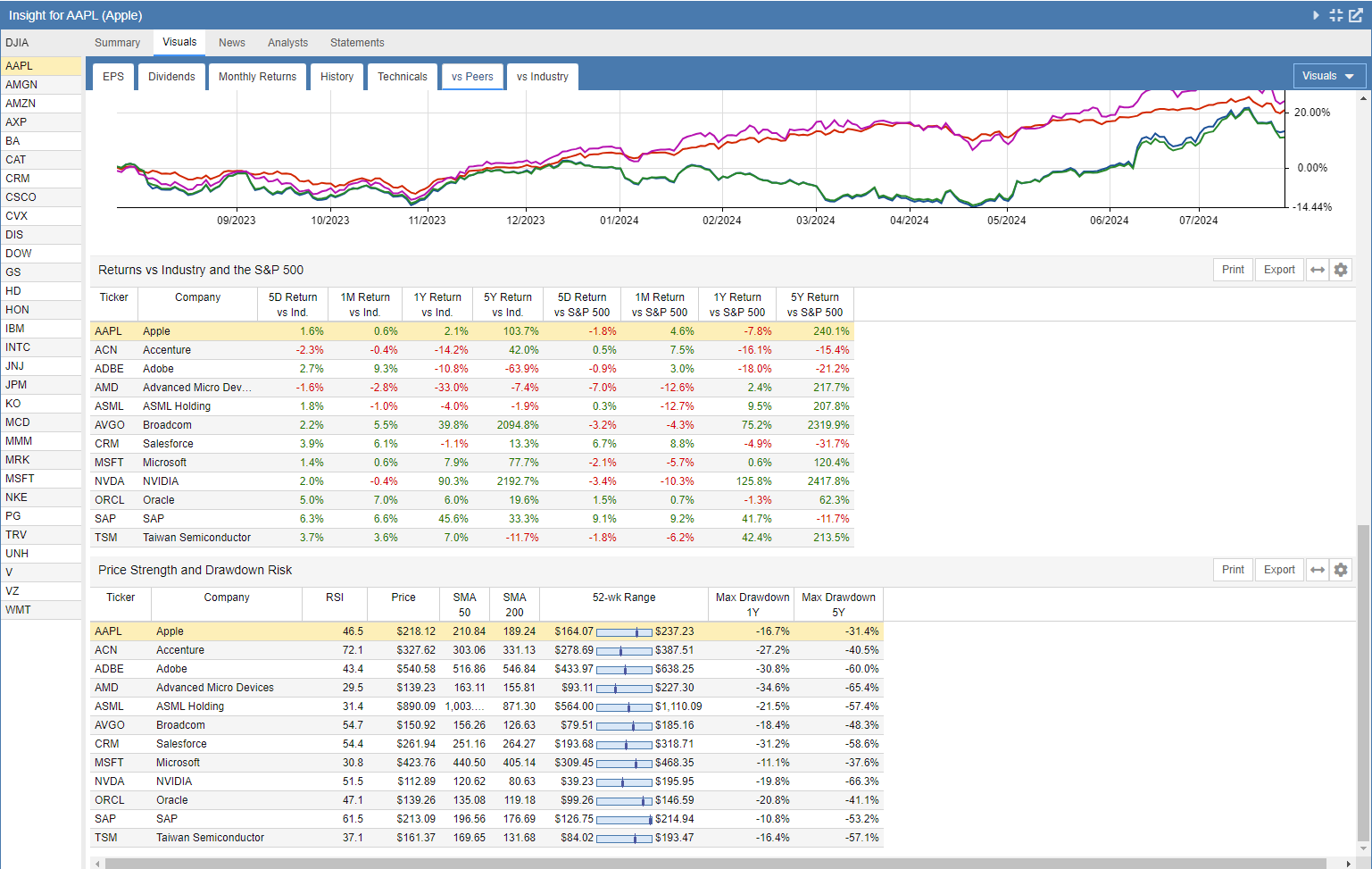Switch to the News tab
Viewport: 1372px width, 869px height.
(232, 43)
